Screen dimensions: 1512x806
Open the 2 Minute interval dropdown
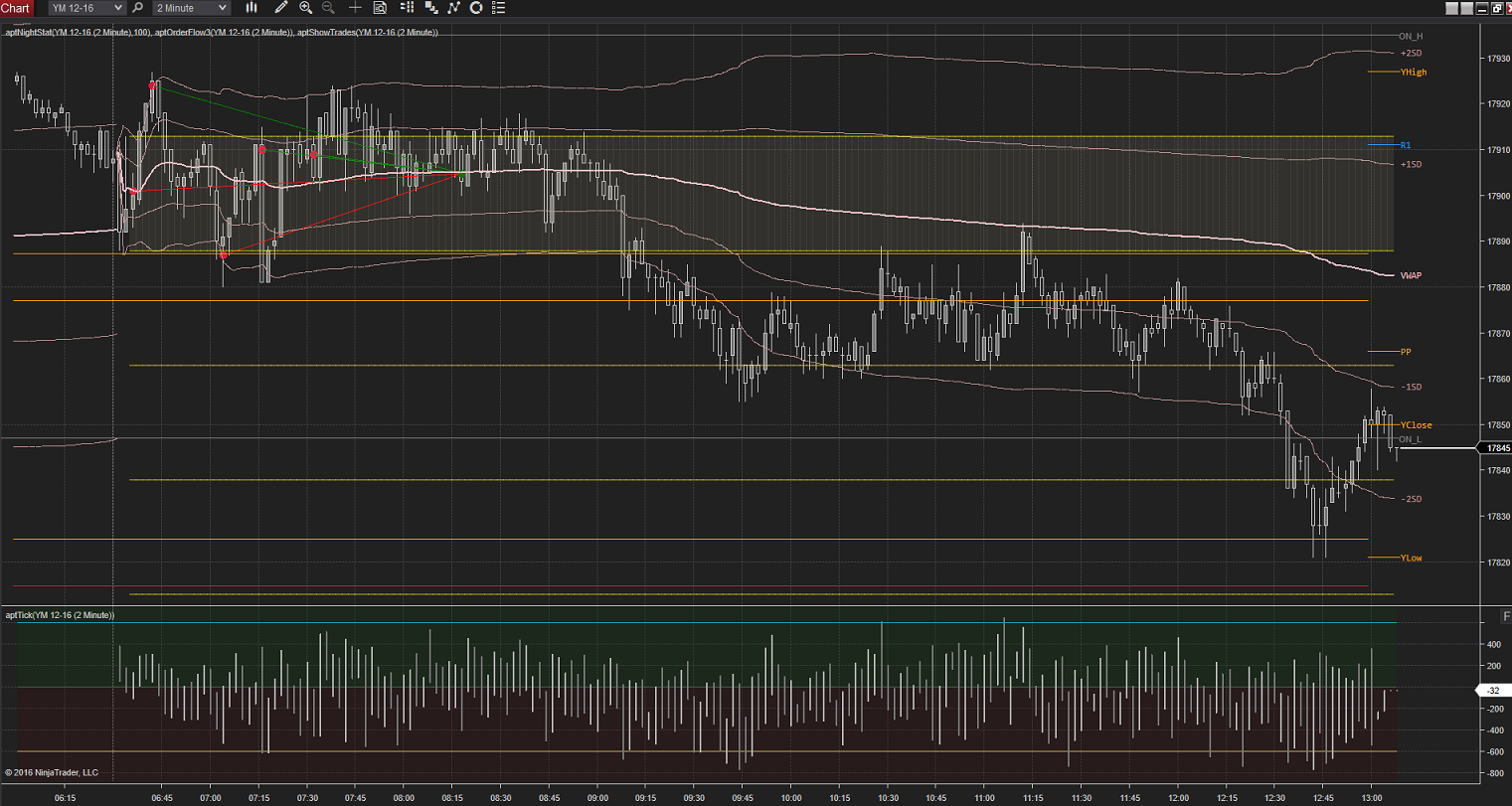tap(191, 8)
